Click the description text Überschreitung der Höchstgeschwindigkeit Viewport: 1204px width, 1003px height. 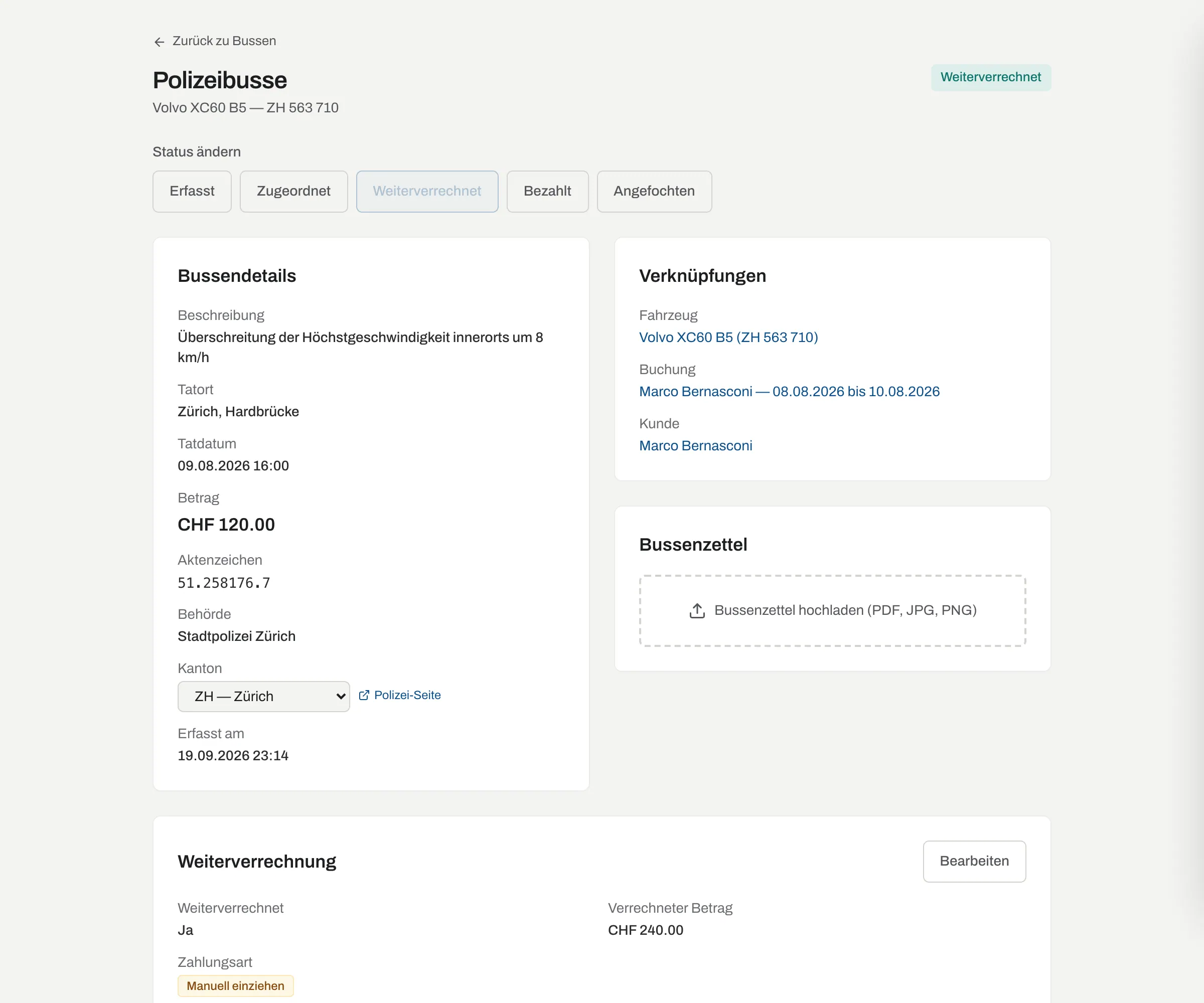(x=360, y=348)
